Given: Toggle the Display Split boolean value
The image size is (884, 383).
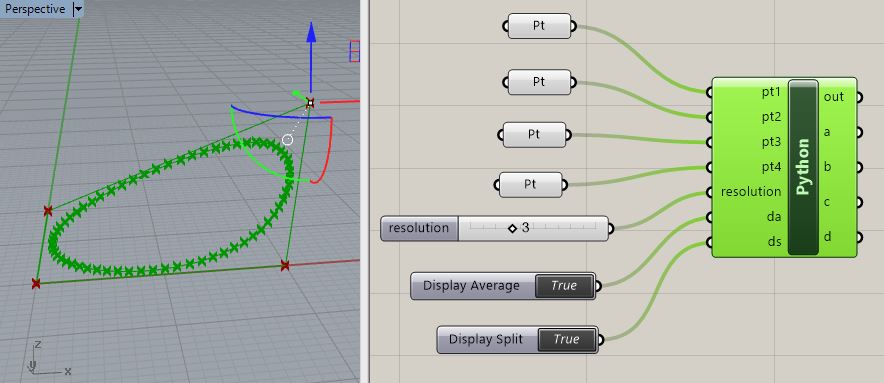Looking at the screenshot, I should click(x=567, y=340).
